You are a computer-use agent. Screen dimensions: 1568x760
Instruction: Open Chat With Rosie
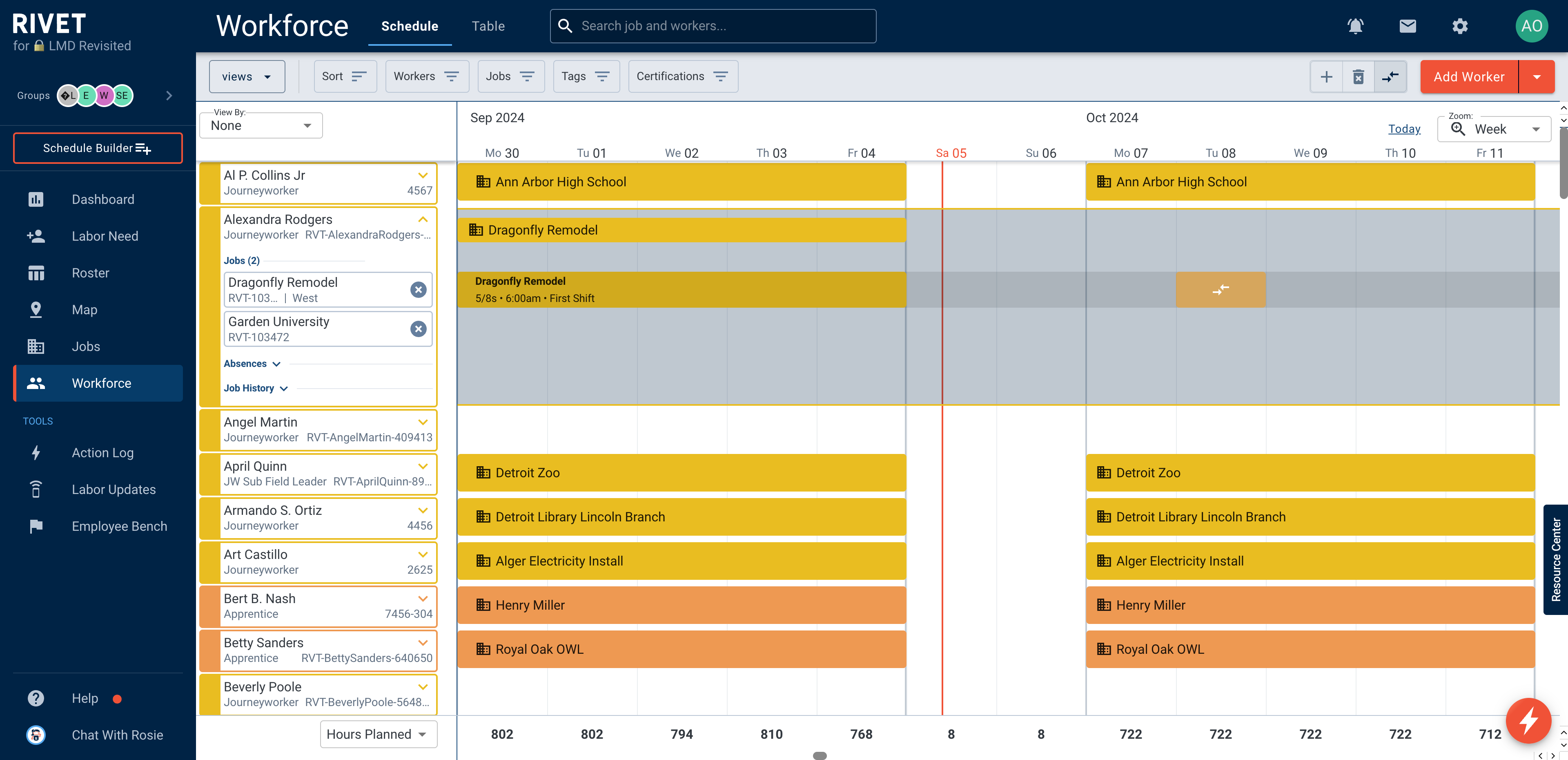(98, 735)
